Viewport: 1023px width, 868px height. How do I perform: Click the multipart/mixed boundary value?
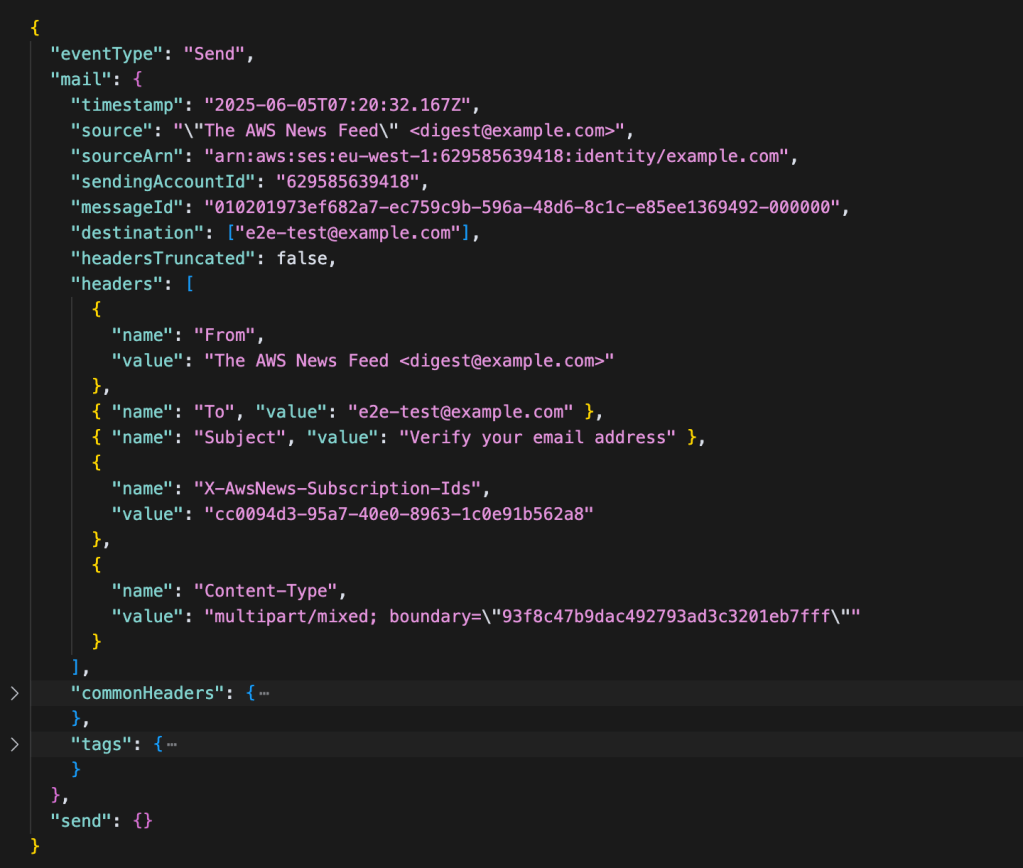[530, 616]
